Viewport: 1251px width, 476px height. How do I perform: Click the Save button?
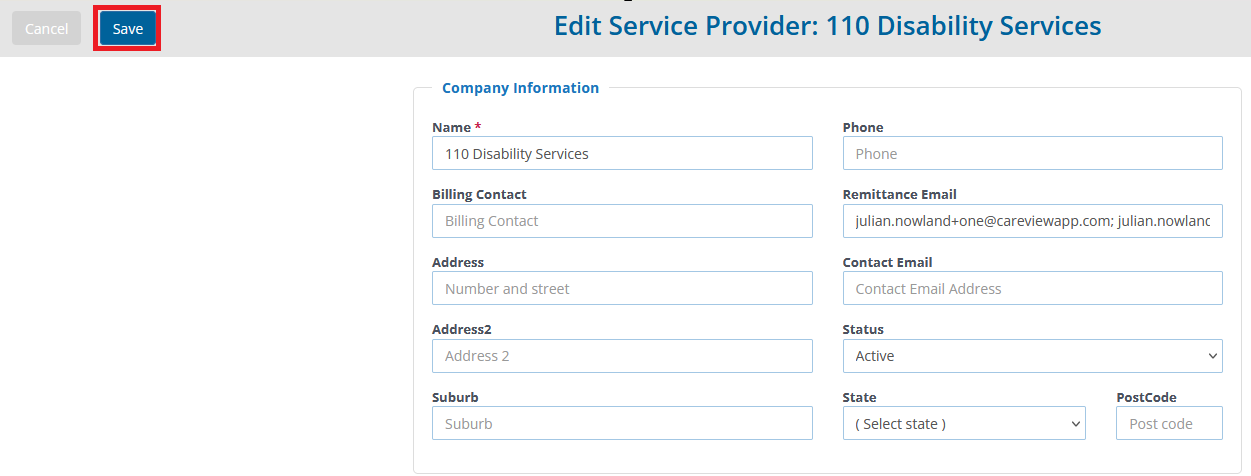(x=127, y=29)
